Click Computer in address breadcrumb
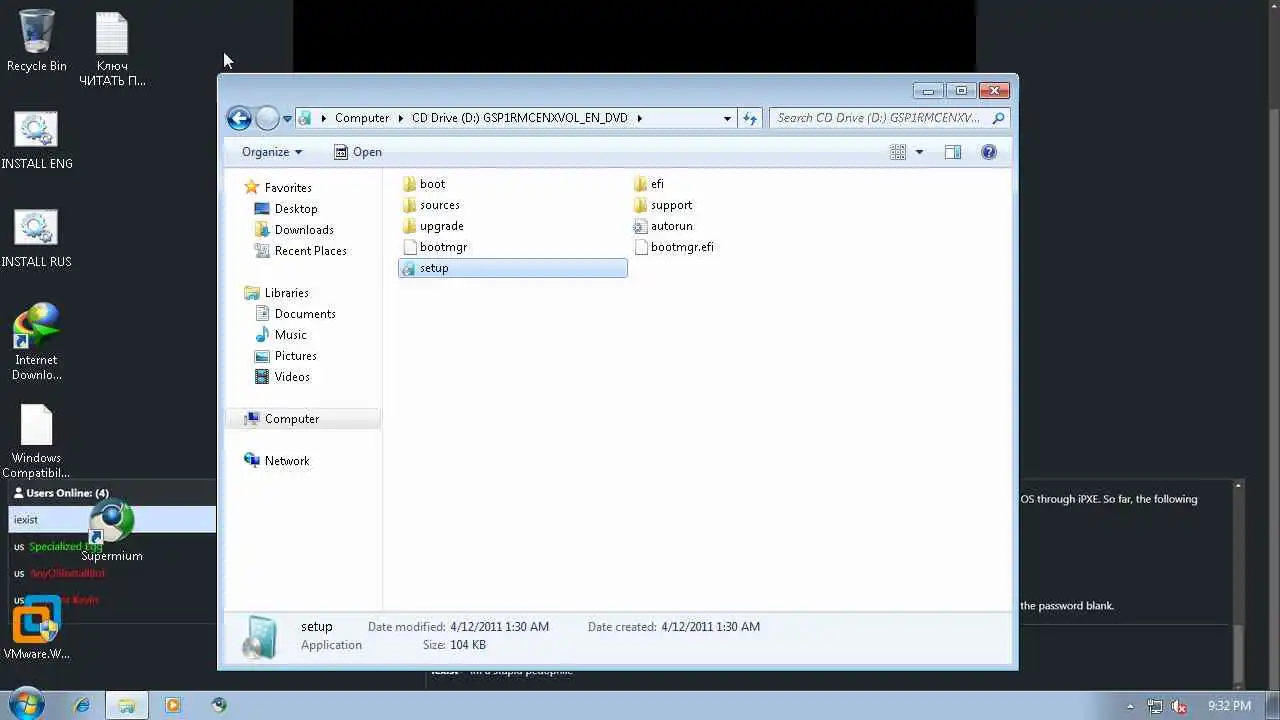The height and width of the screenshot is (720, 1280). 362,118
